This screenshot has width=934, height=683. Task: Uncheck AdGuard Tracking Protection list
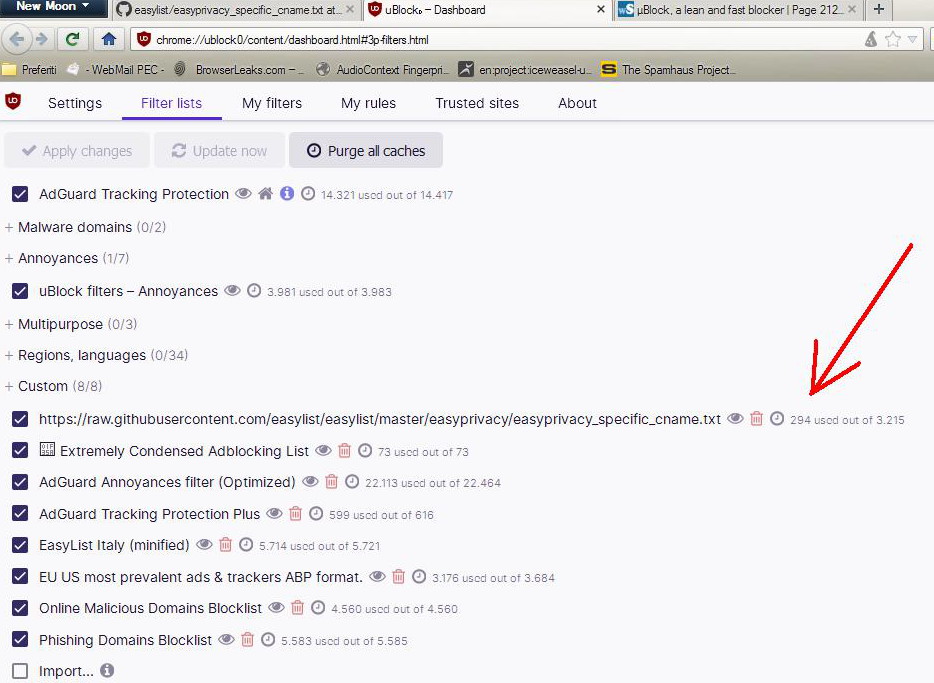[20, 194]
